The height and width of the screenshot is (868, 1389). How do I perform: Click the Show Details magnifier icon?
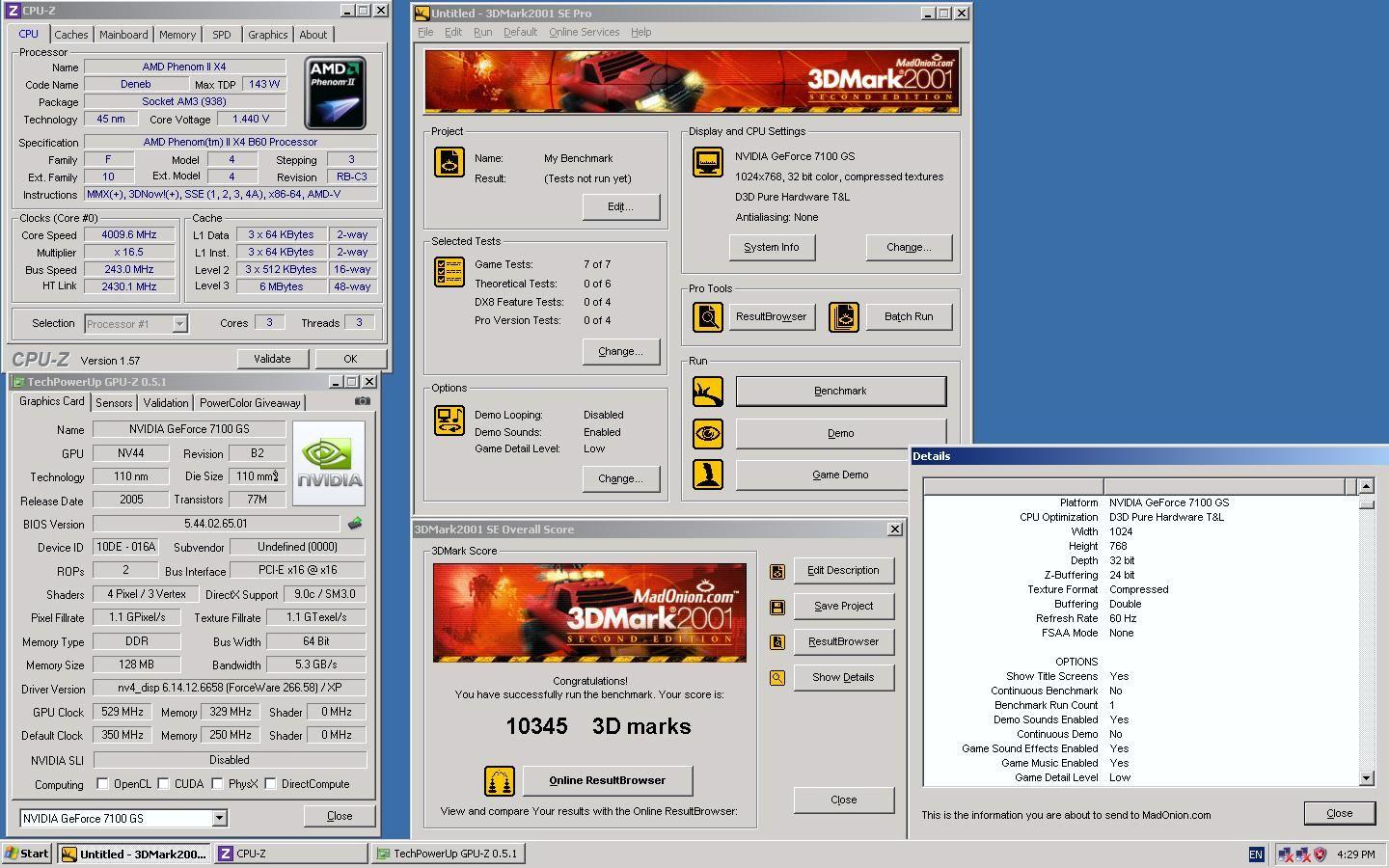click(x=777, y=678)
